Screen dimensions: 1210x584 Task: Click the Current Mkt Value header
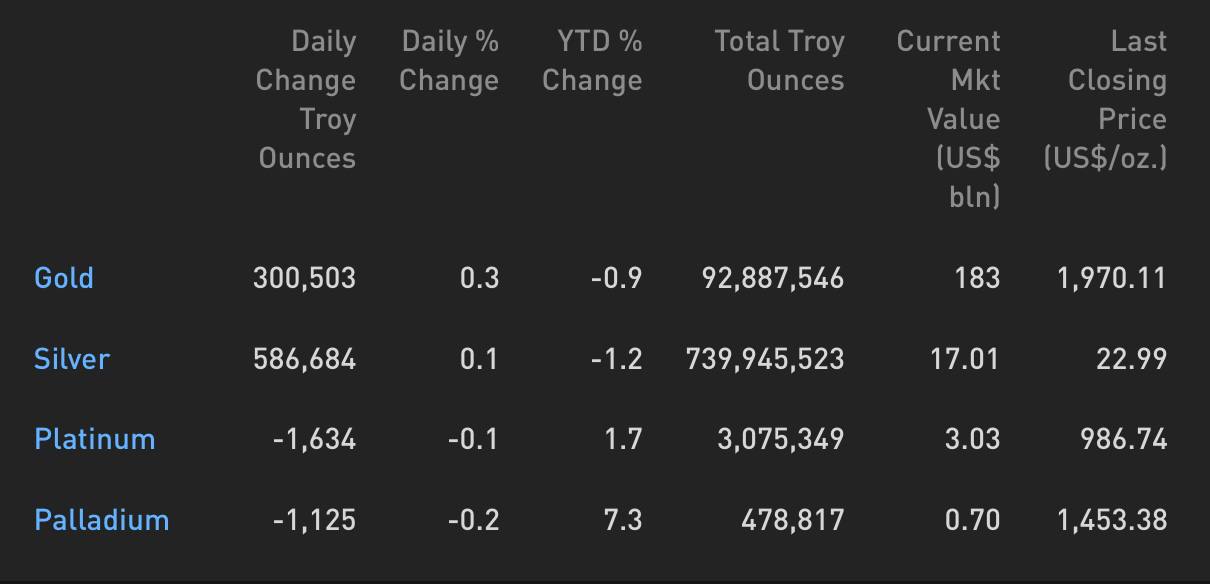tap(948, 119)
